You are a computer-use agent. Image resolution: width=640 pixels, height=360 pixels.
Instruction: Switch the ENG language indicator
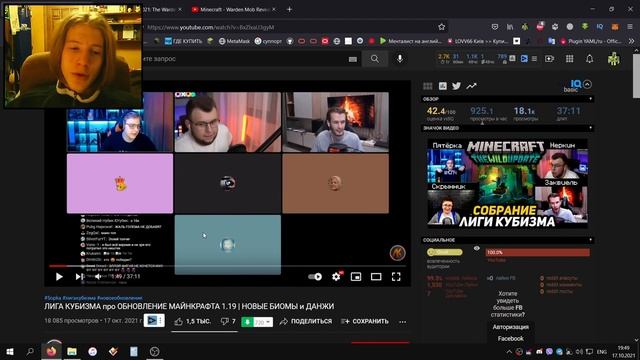(x=602, y=351)
